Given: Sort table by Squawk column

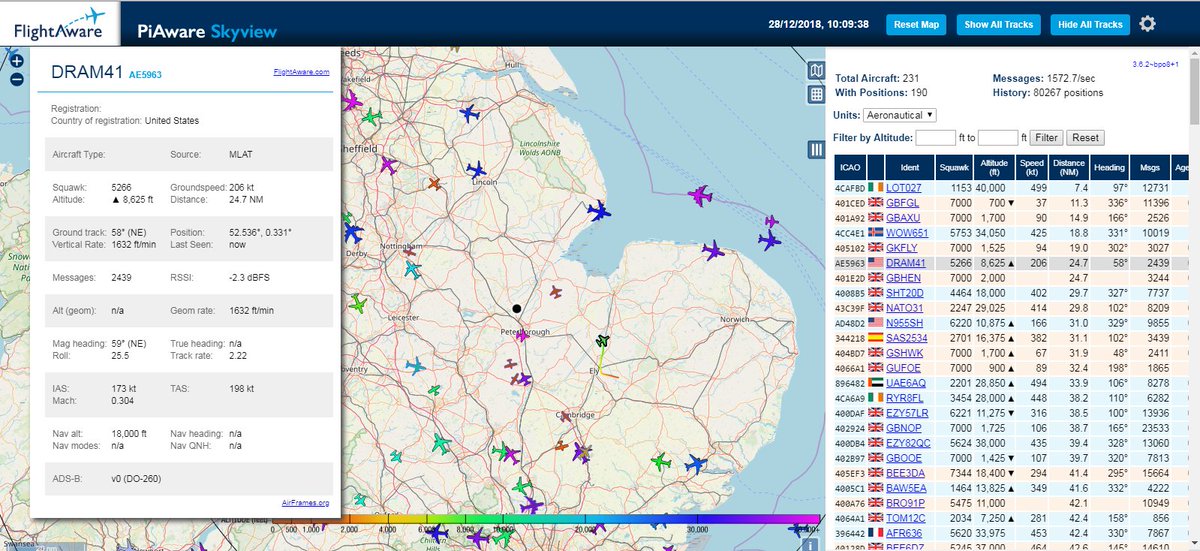Looking at the screenshot, I should pyautogui.click(x=953, y=167).
